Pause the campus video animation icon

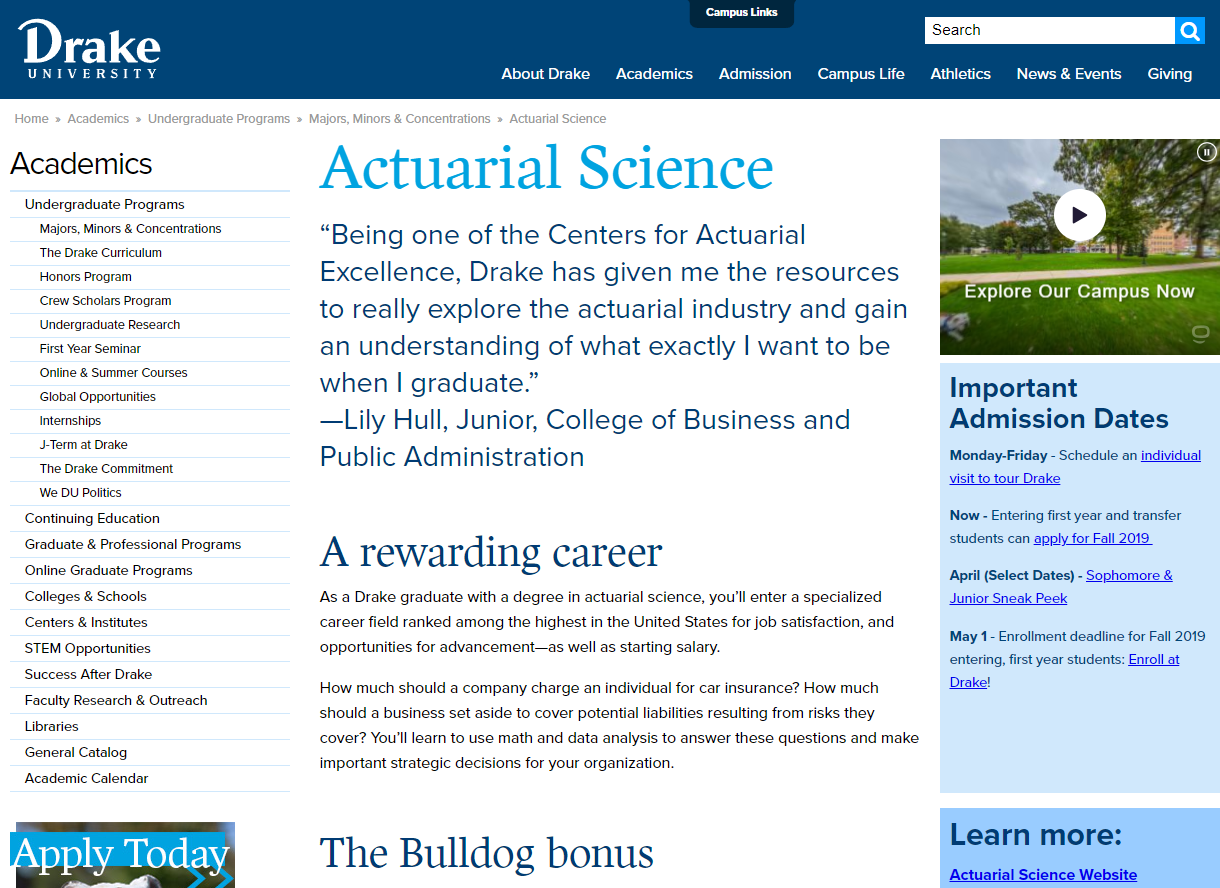point(1206,153)
